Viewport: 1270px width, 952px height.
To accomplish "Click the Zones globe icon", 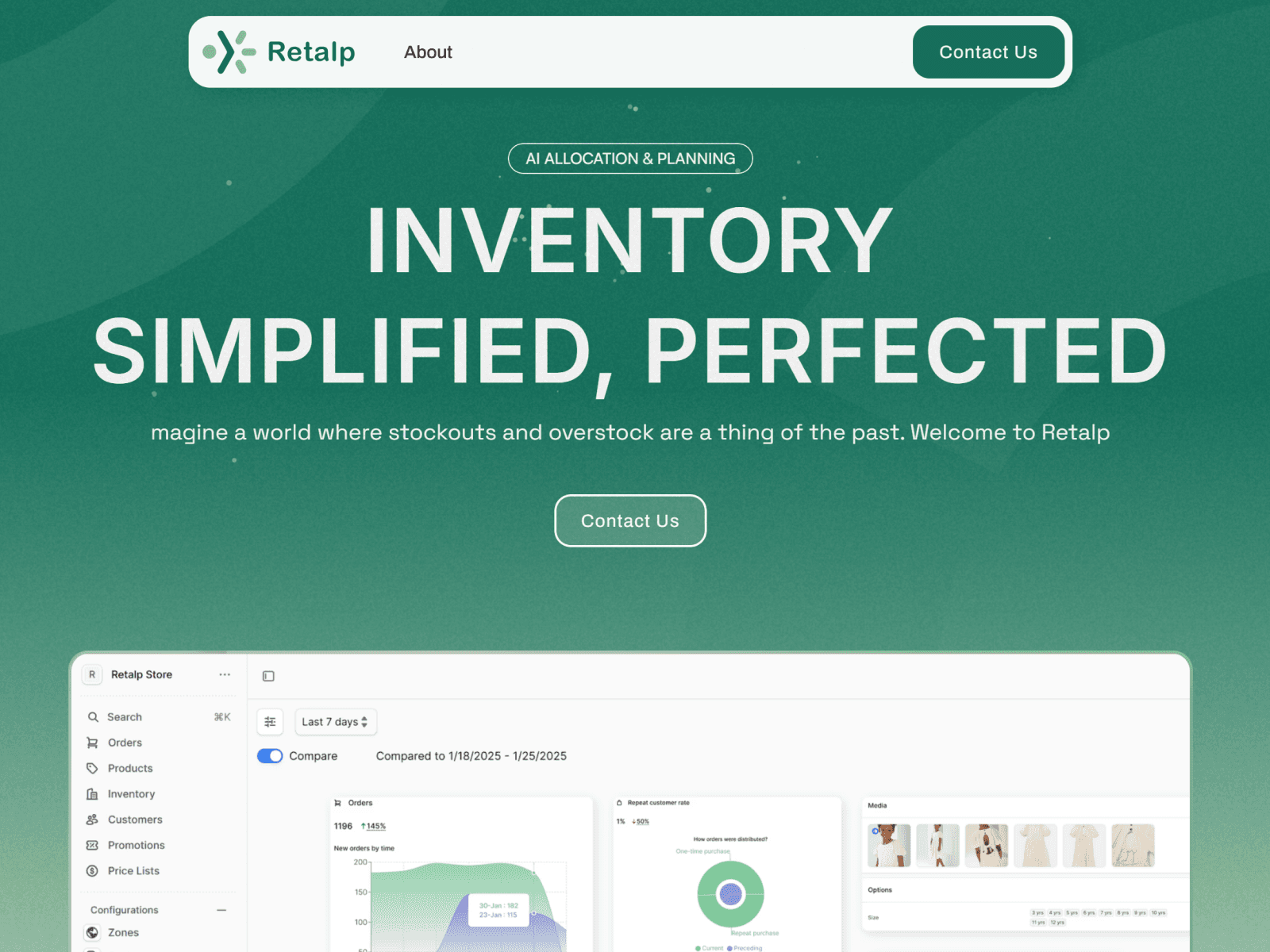I will (93, 933).
